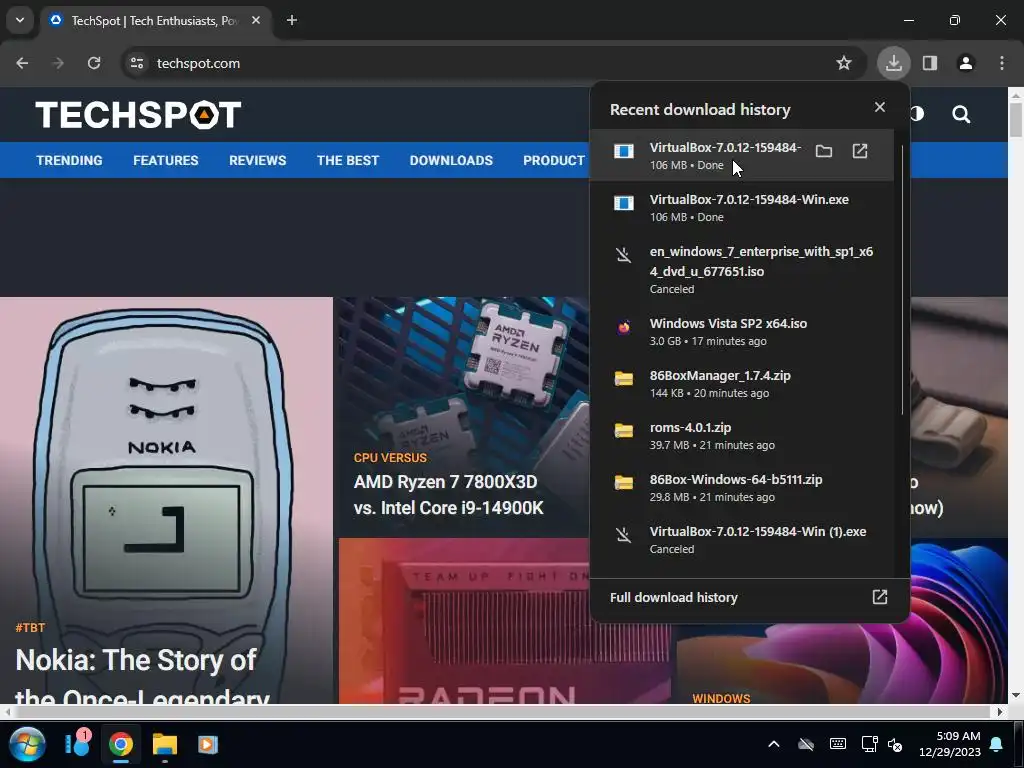This screenshot has width=1024, height=768.
Task: Click the page horizontal scrollbar
Action: click(x=503, y=711)
